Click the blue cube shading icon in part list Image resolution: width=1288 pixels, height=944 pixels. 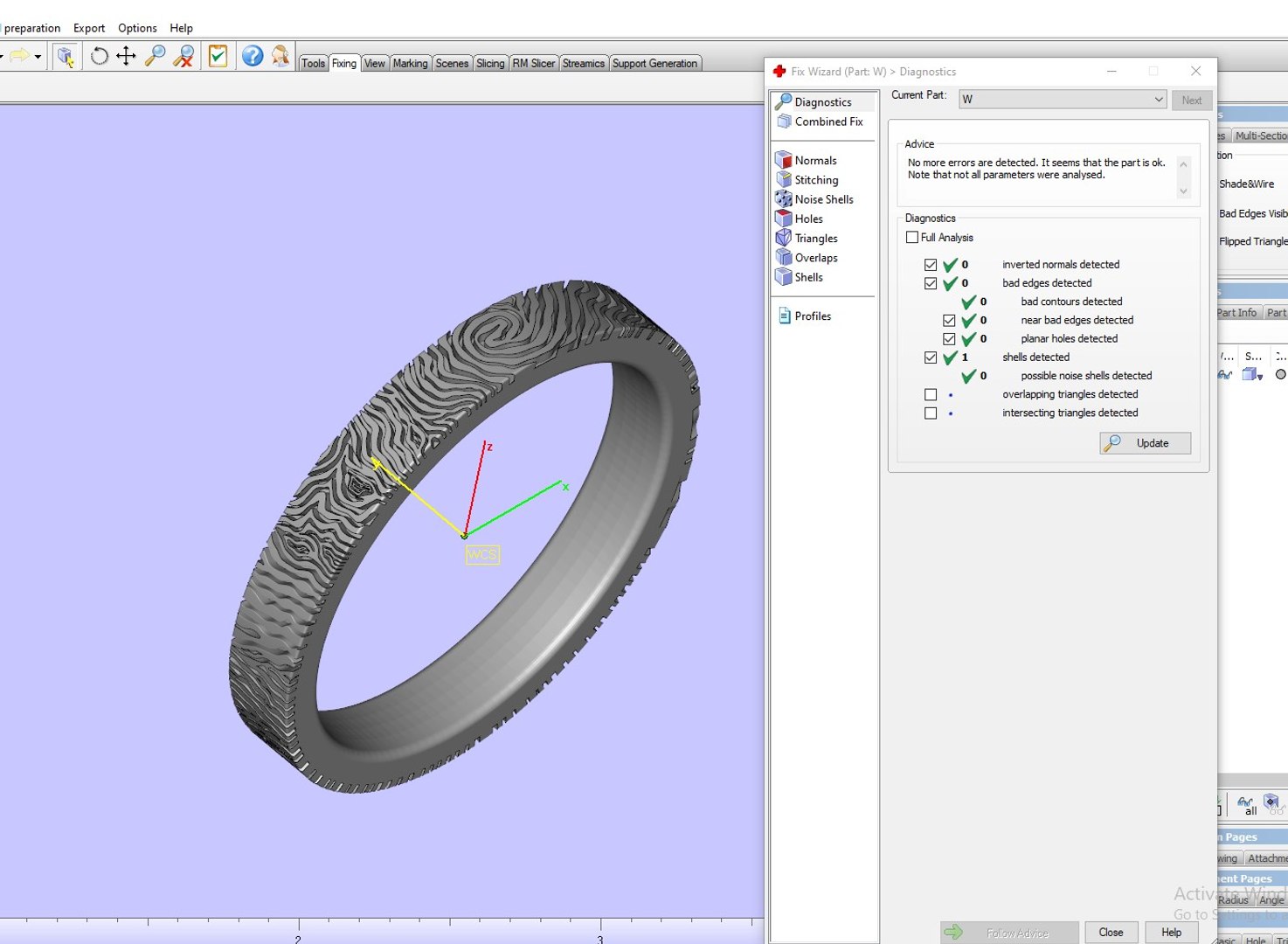pos(1252,375)
